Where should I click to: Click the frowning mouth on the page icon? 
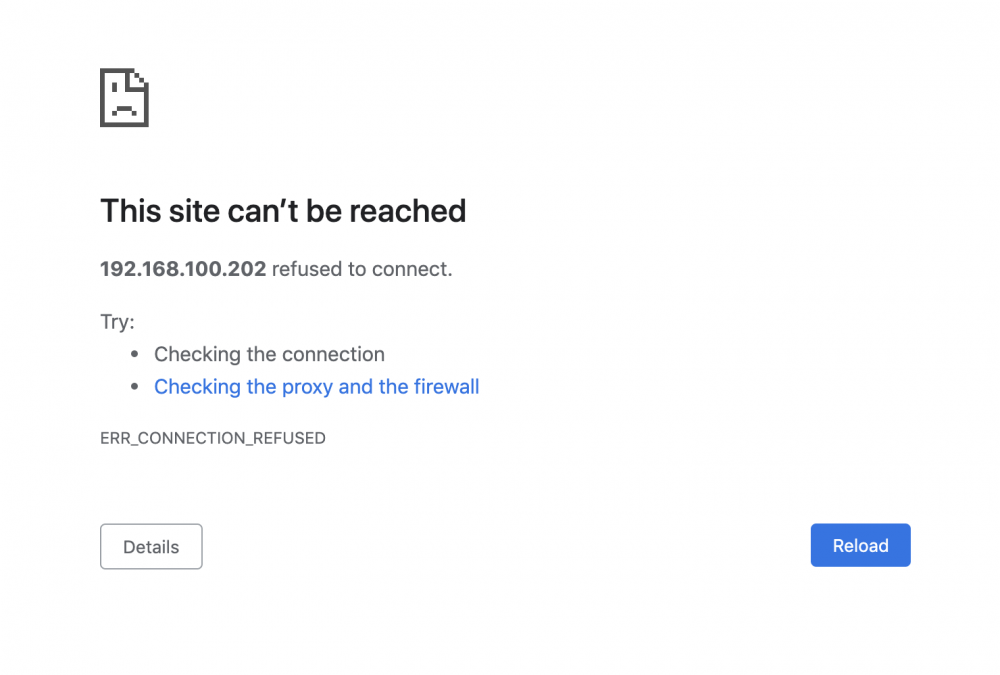(x=123, y=108)
